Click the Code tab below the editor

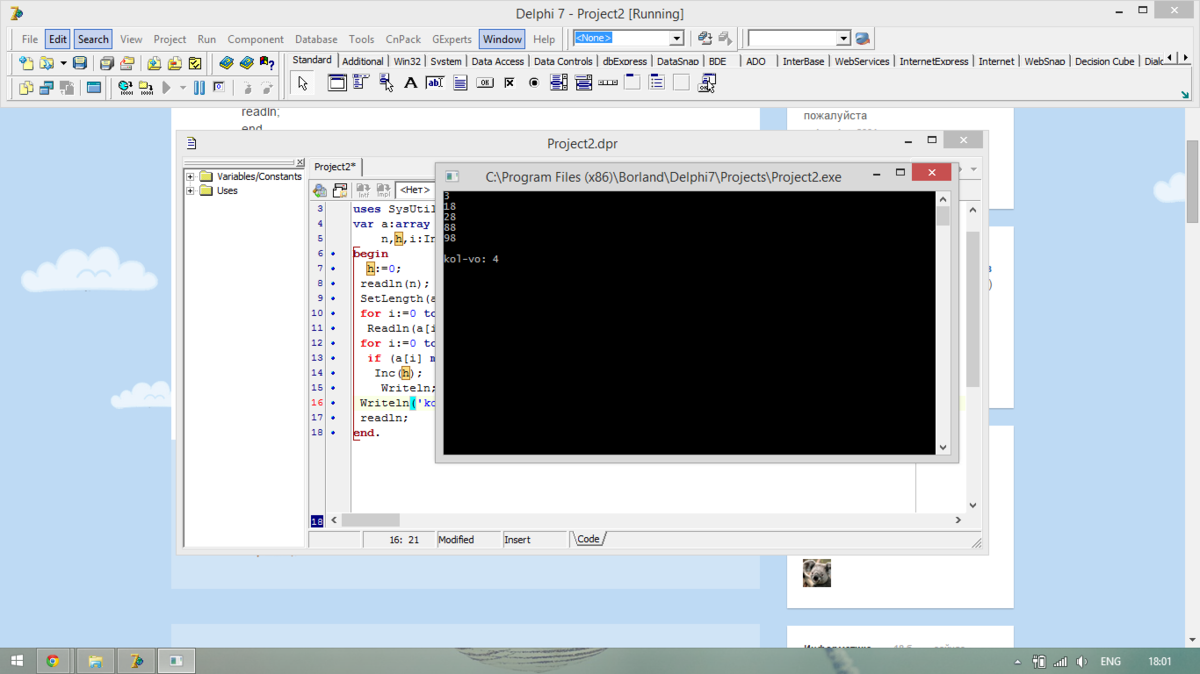point(588,539)
